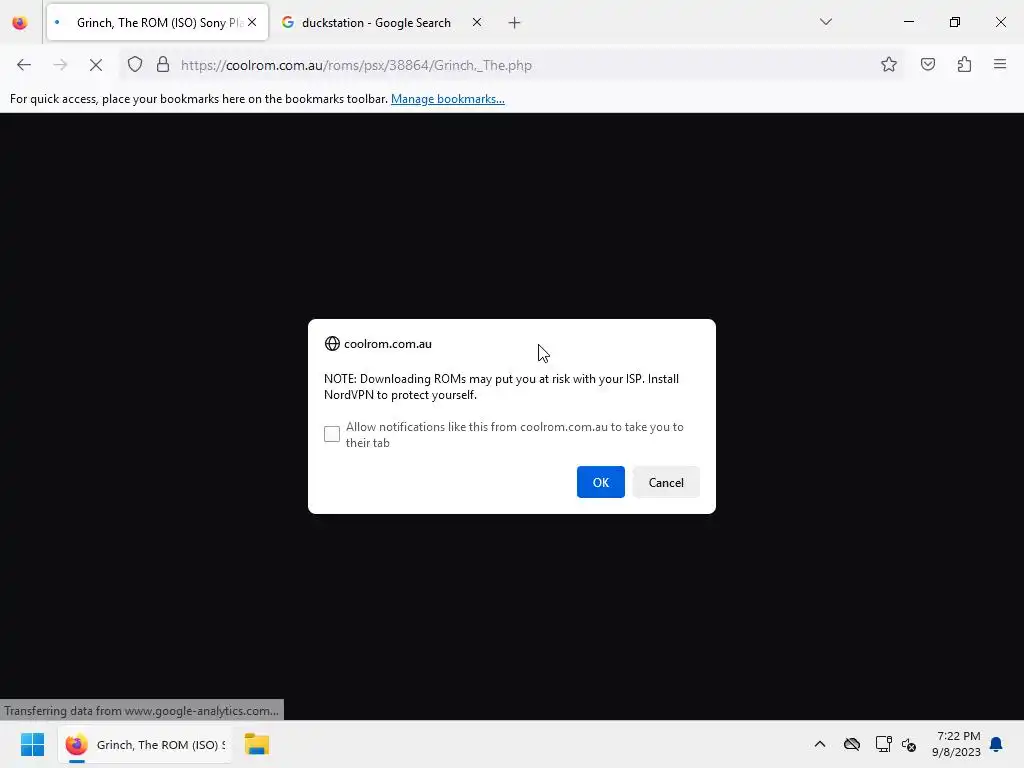View site security via the padlock icon
Screen dimensions: 1024x768
point(163,65)
